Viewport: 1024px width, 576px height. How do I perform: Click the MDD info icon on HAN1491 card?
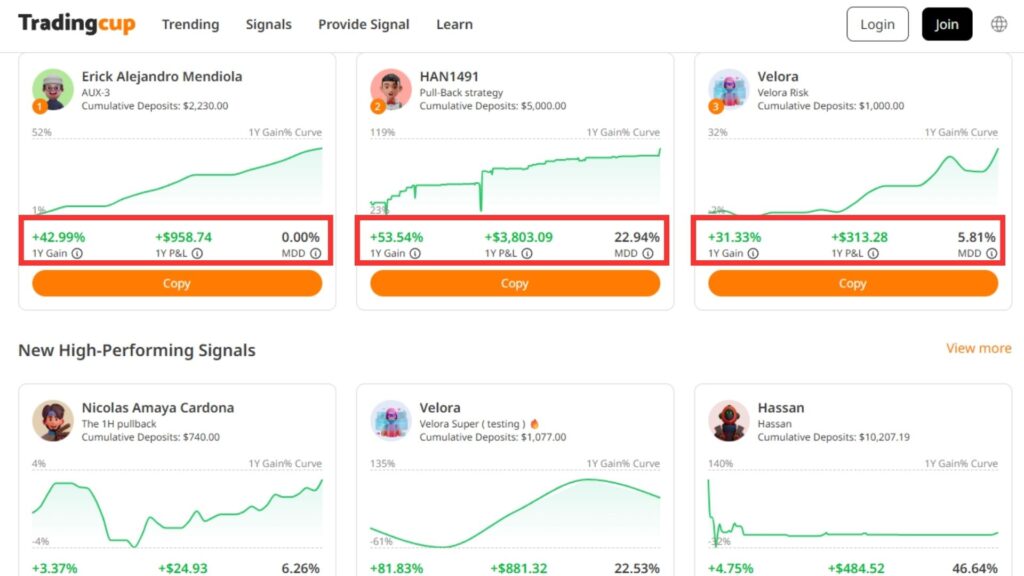coord(653,254)
